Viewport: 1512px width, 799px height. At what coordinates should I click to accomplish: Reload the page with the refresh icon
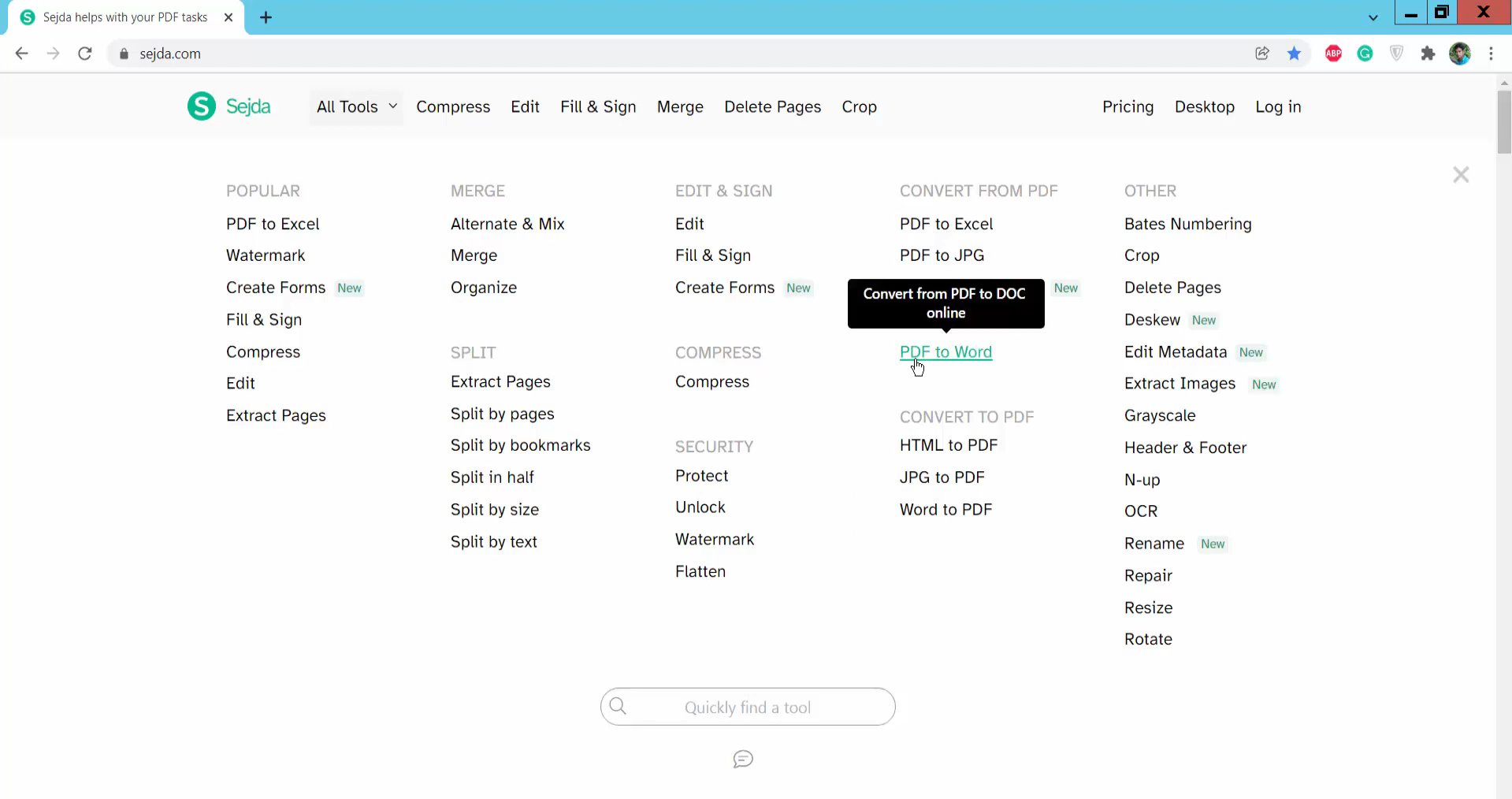[85, 54]
